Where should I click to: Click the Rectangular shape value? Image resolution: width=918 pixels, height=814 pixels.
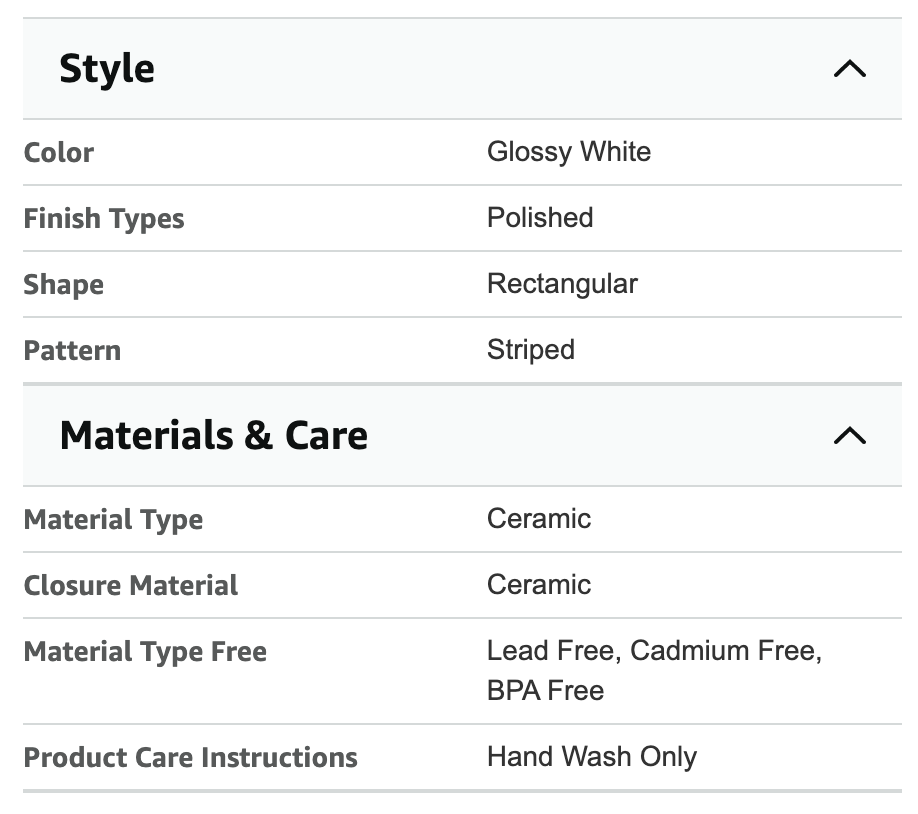pos(562,284)
